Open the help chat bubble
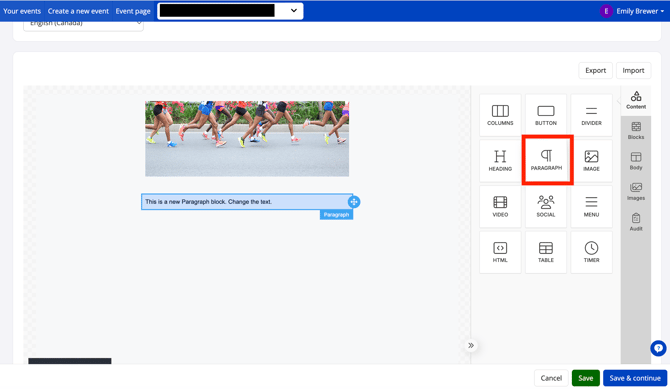The height and width of the screenshot is (389, 670). 658,348
